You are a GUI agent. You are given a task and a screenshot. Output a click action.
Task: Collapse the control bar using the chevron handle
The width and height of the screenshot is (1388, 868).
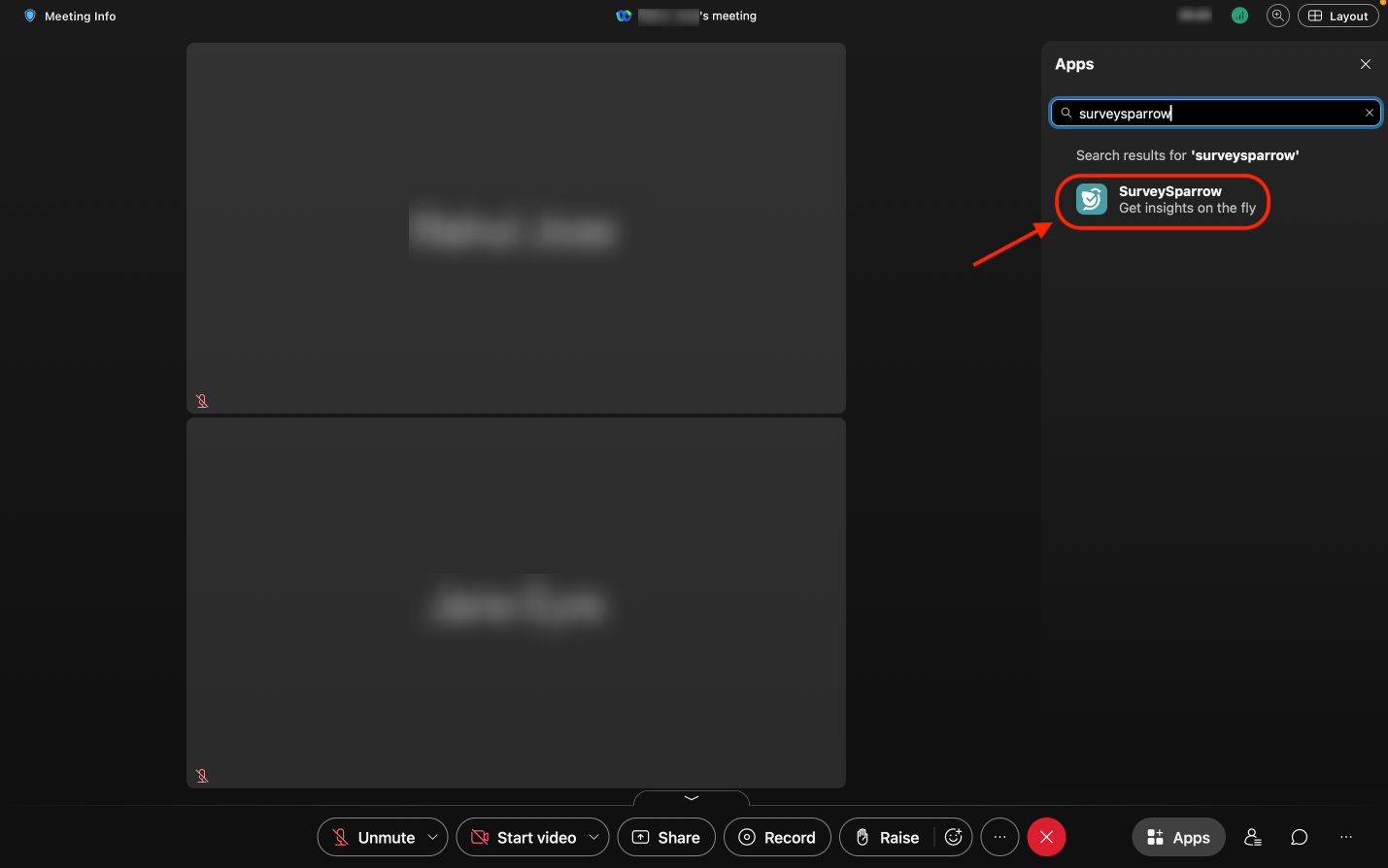point(692,798)
